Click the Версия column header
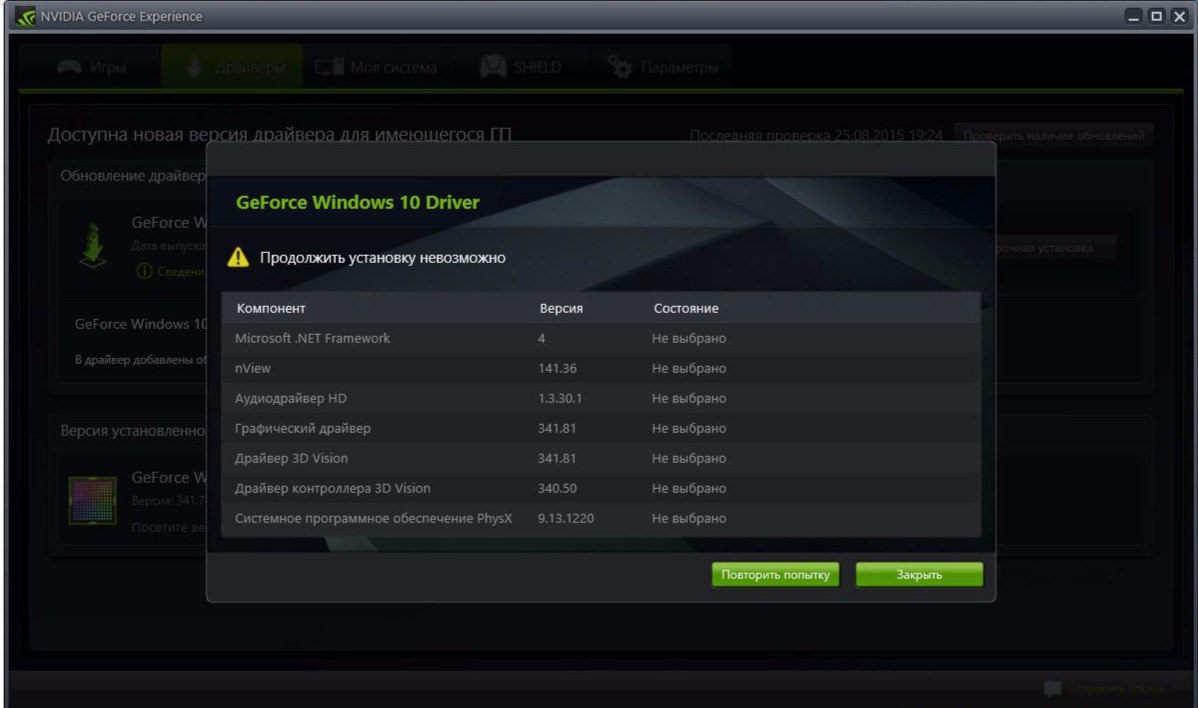Viewport: 1198px width, 708px height. coord(561,309)
